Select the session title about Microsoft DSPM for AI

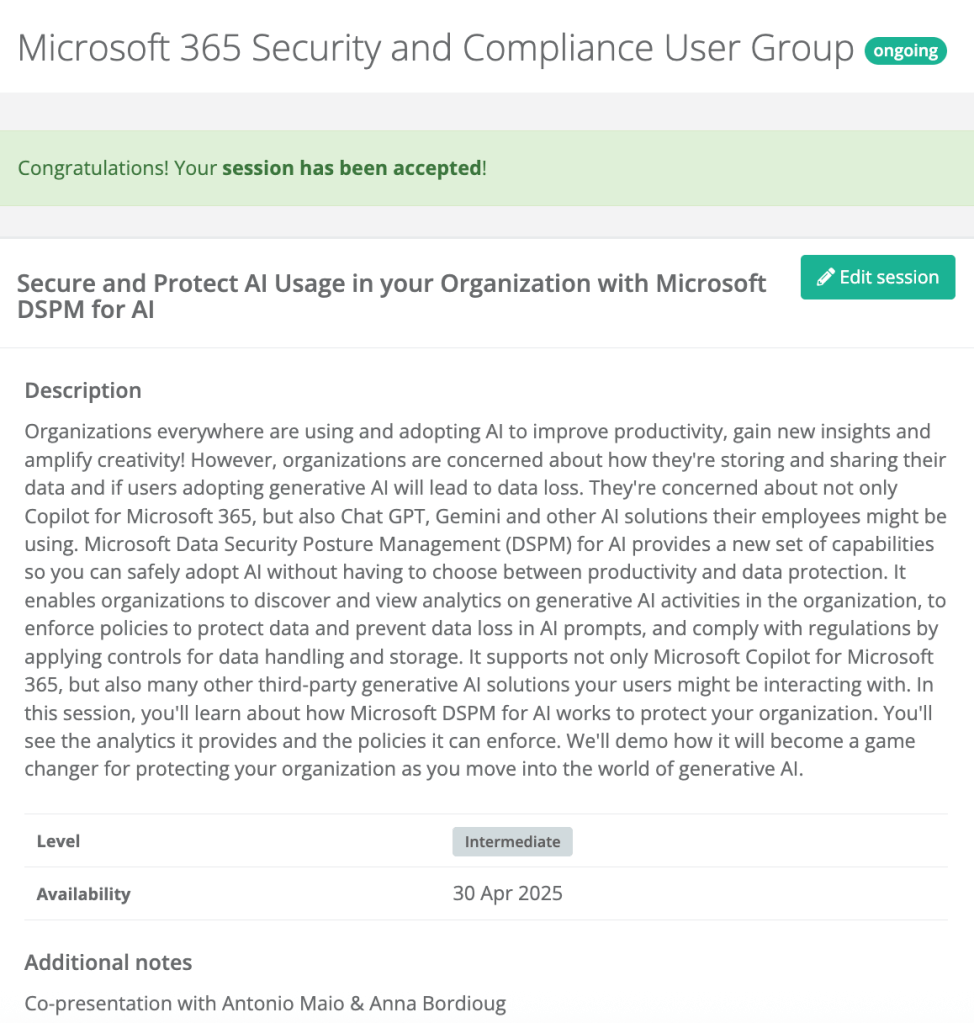391,296
